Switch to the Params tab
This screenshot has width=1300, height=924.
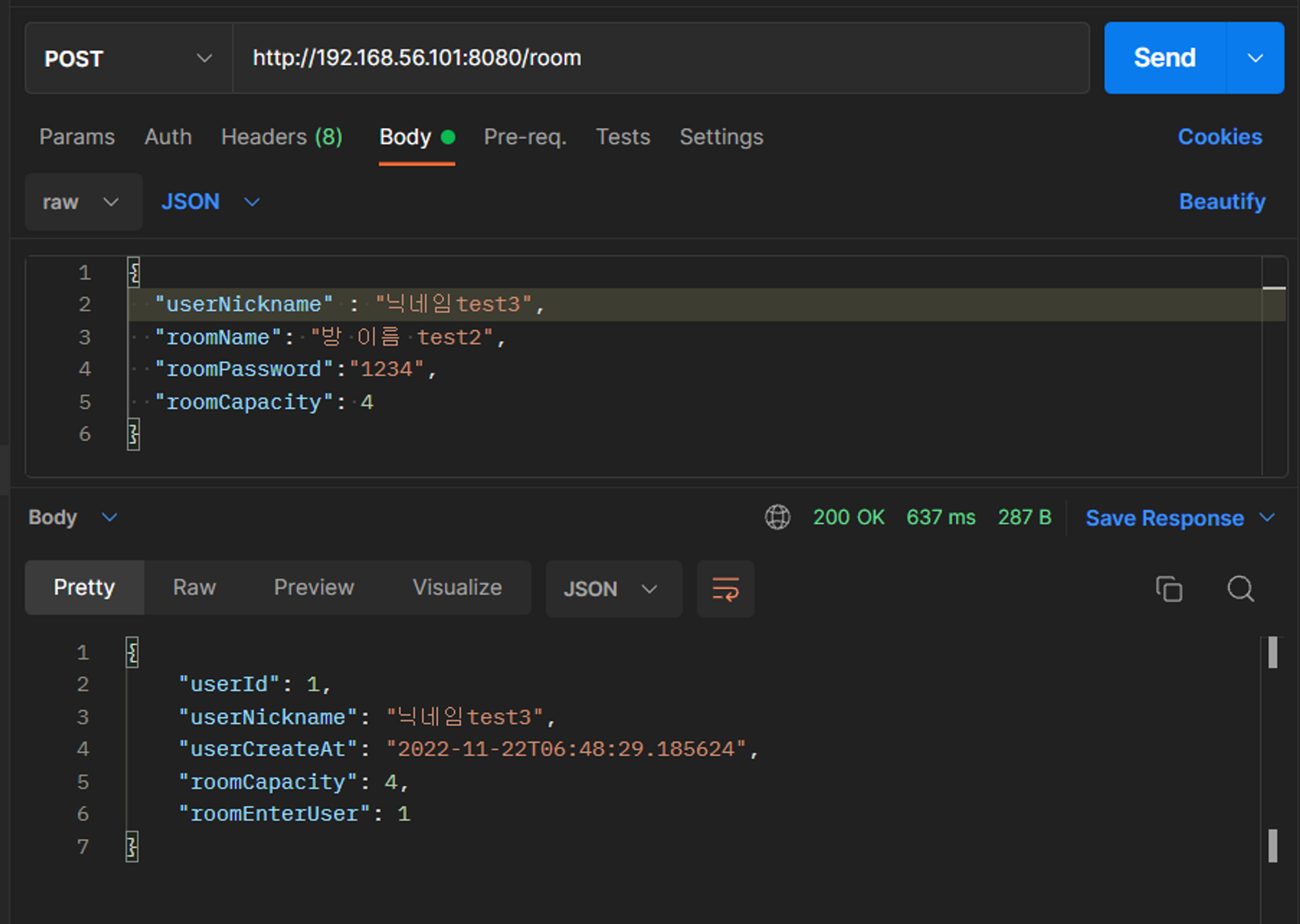coord(77,137)
